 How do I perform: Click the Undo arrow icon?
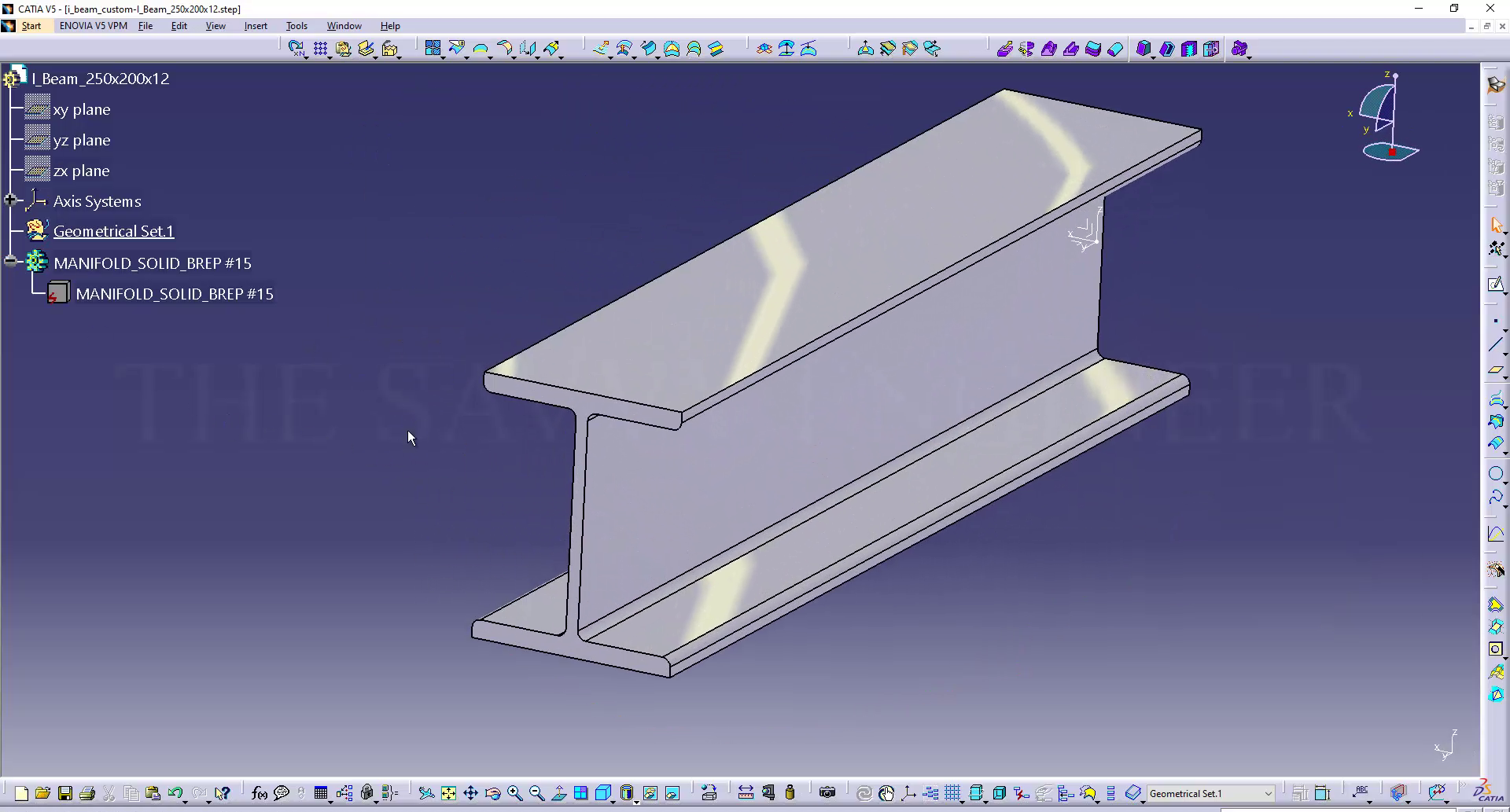[175, 793]
